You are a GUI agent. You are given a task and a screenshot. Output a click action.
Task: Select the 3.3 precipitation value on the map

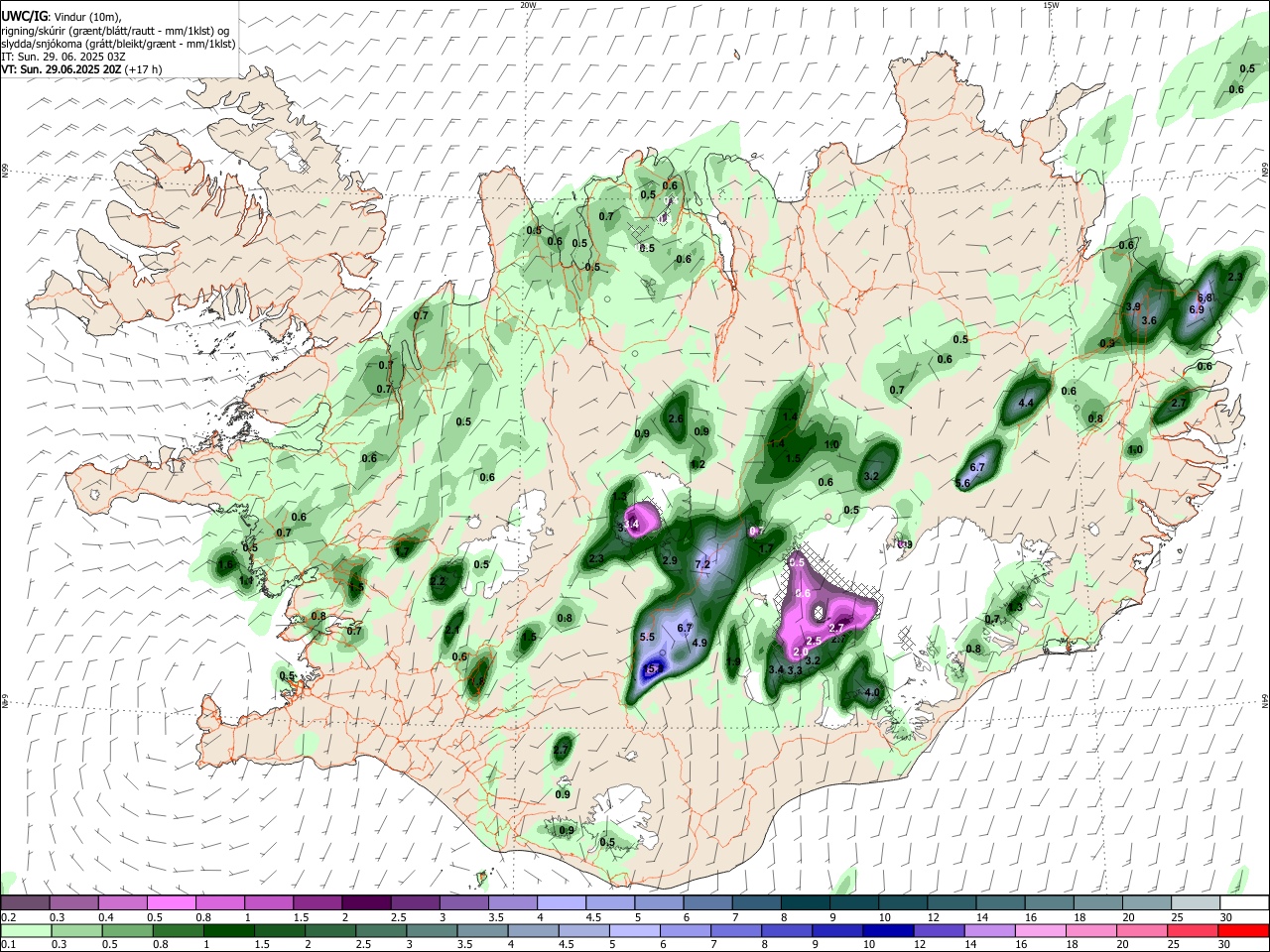coord(795,671)
